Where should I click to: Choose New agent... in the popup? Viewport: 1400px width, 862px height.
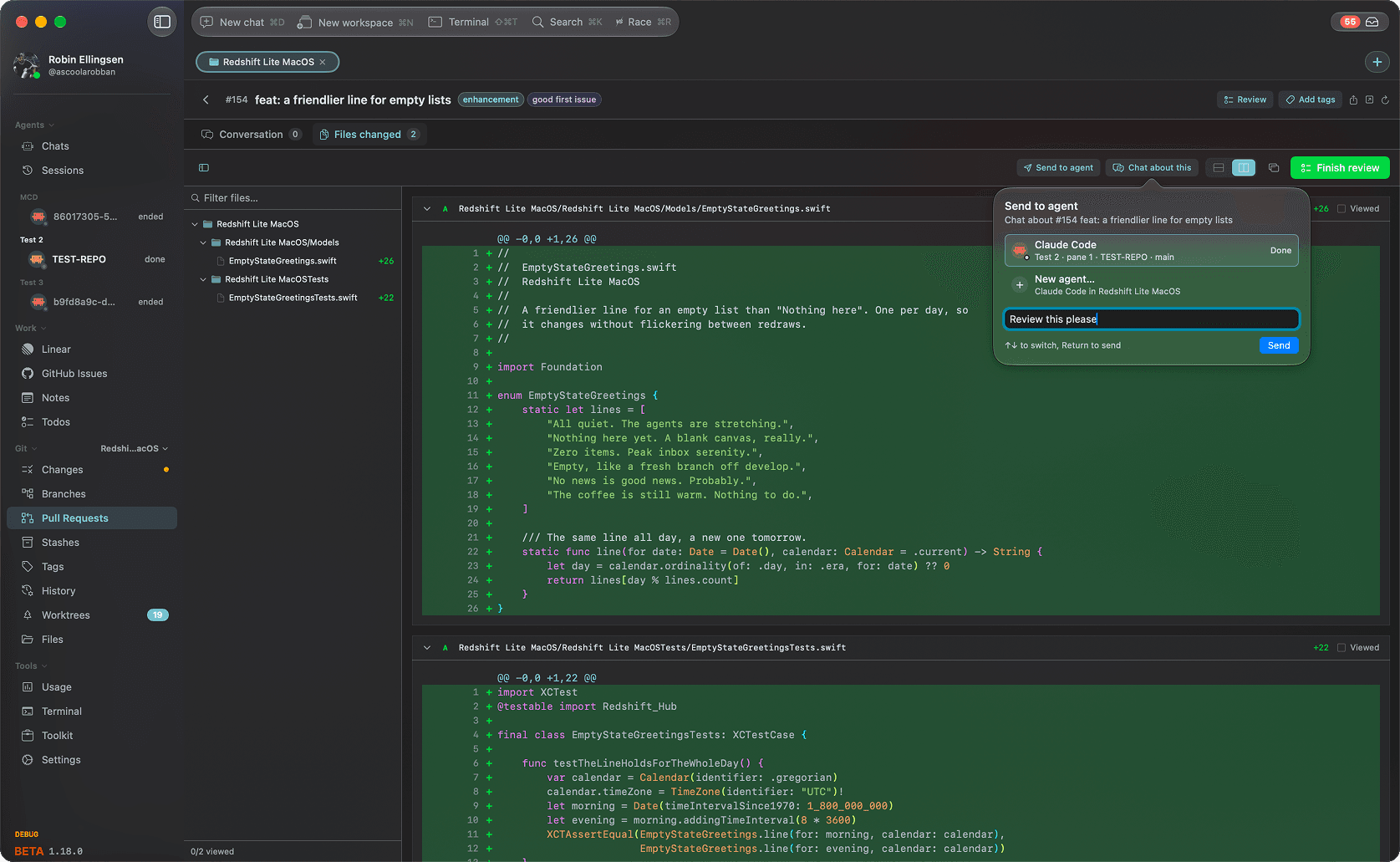point(1151,285)
